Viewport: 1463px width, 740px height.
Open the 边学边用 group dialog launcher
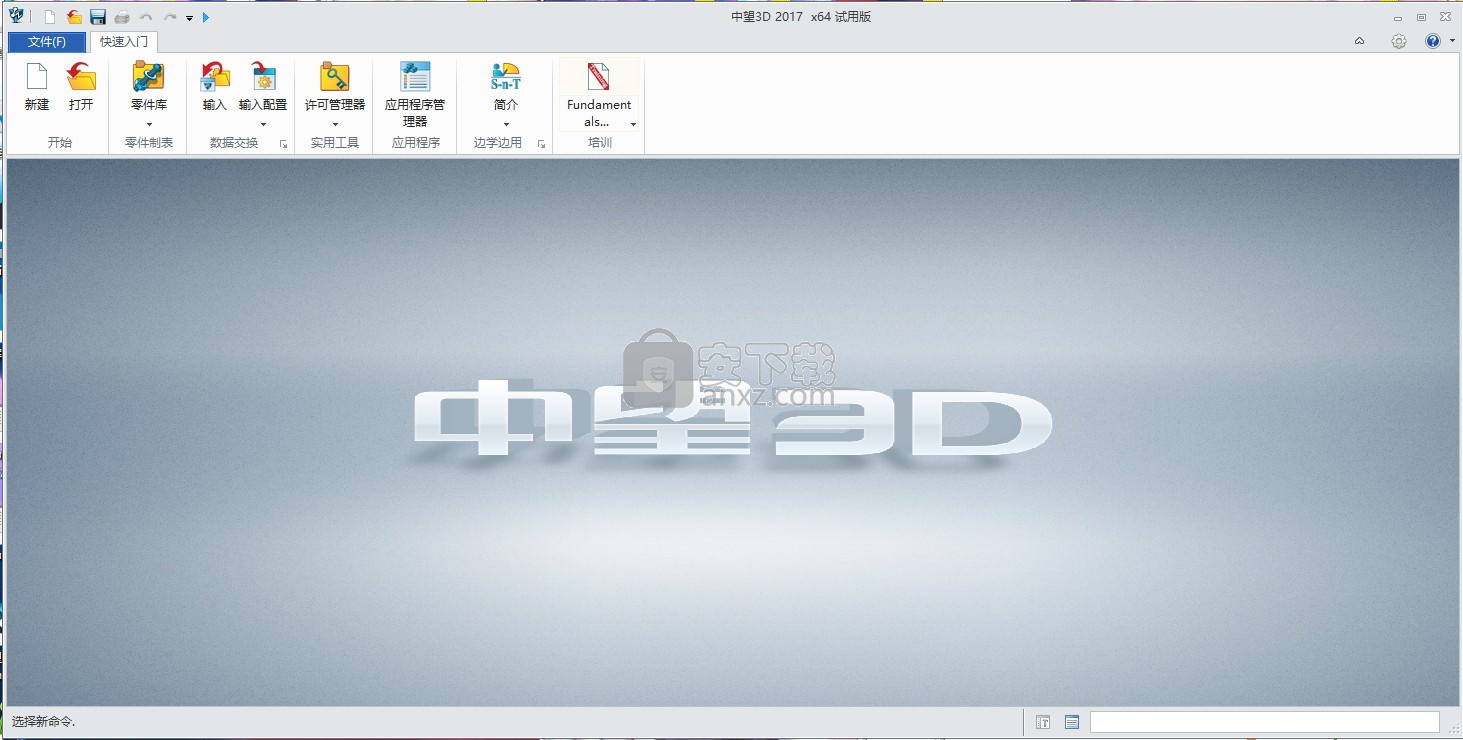click(542, 144)
